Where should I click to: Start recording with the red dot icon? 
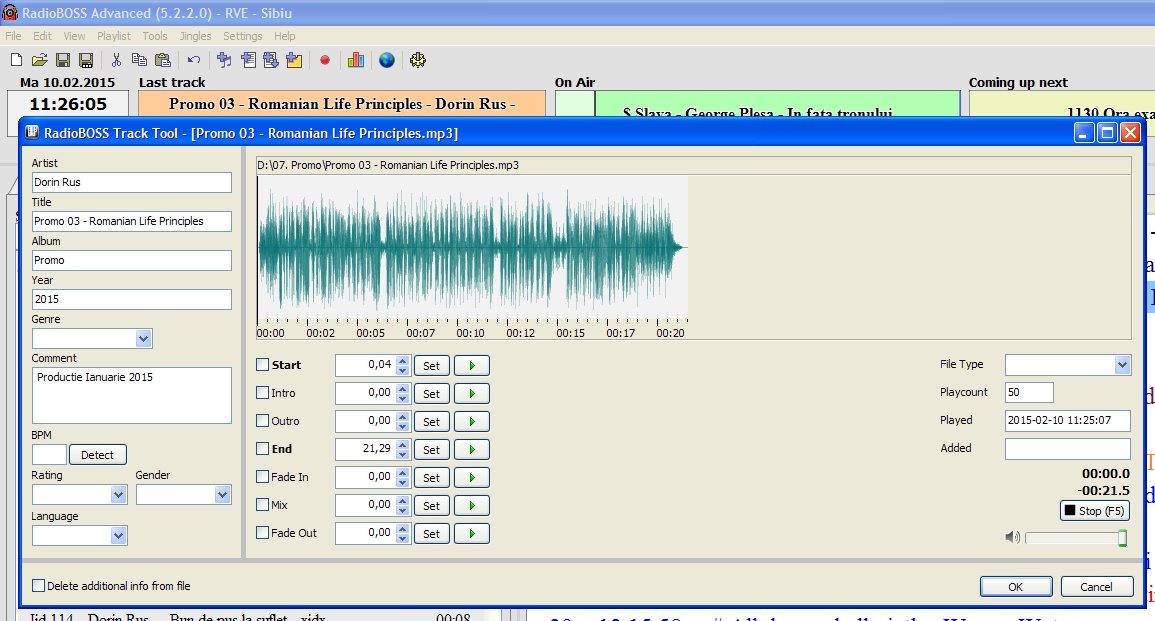tap(325, 60)
